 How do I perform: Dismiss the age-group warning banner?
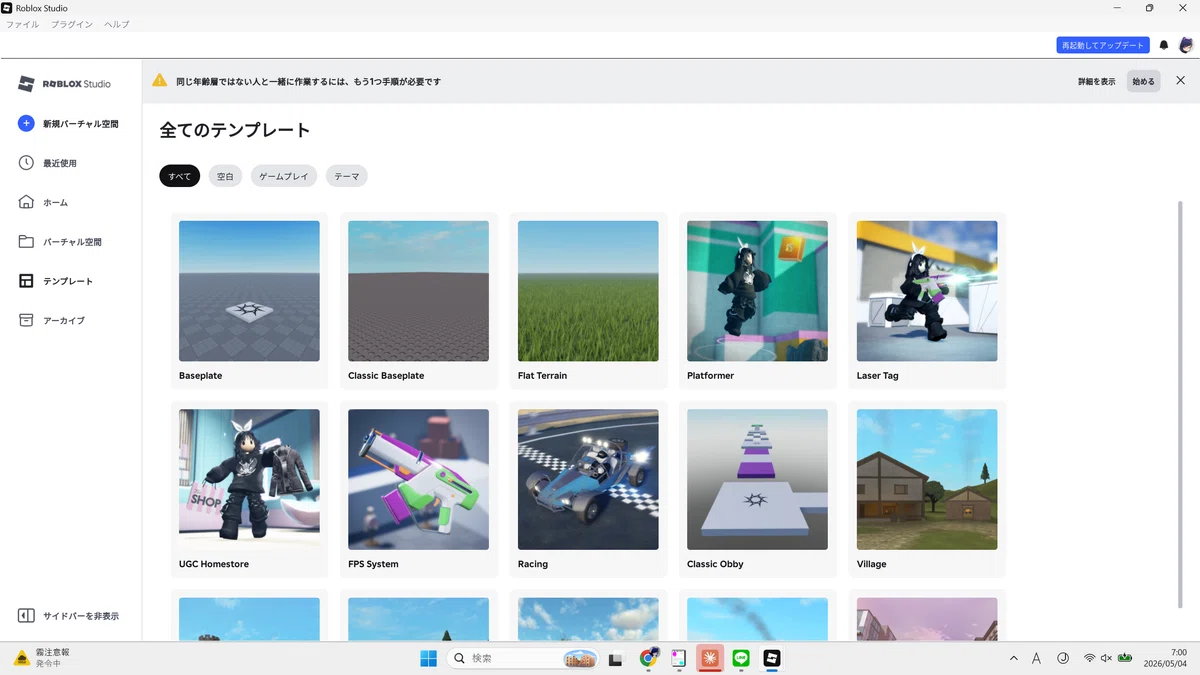click(1181, 81)
